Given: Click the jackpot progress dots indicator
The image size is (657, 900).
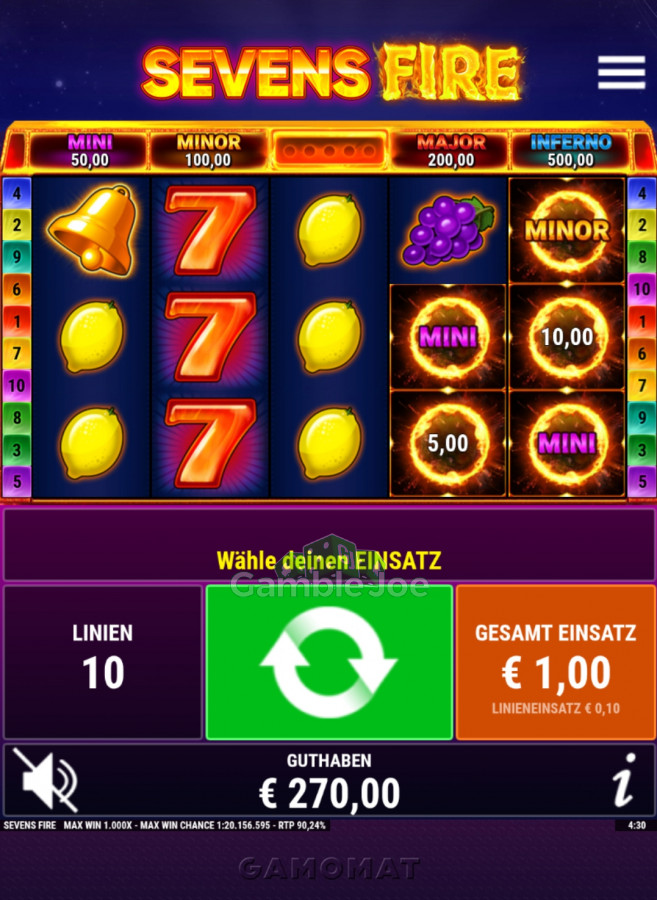Looking at the screenshot, I should click(x=329, y=151).
